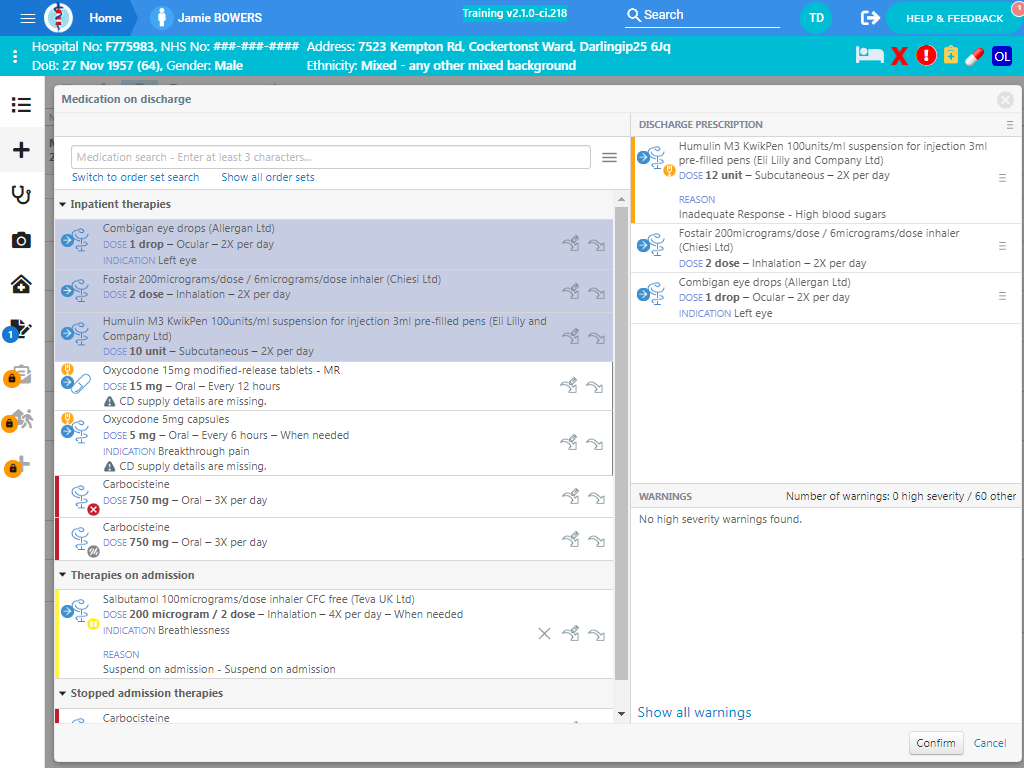Screen dimensions: 1024x768
Task: Close the Medication on discharge dialog
Action: pos(1005,100)
